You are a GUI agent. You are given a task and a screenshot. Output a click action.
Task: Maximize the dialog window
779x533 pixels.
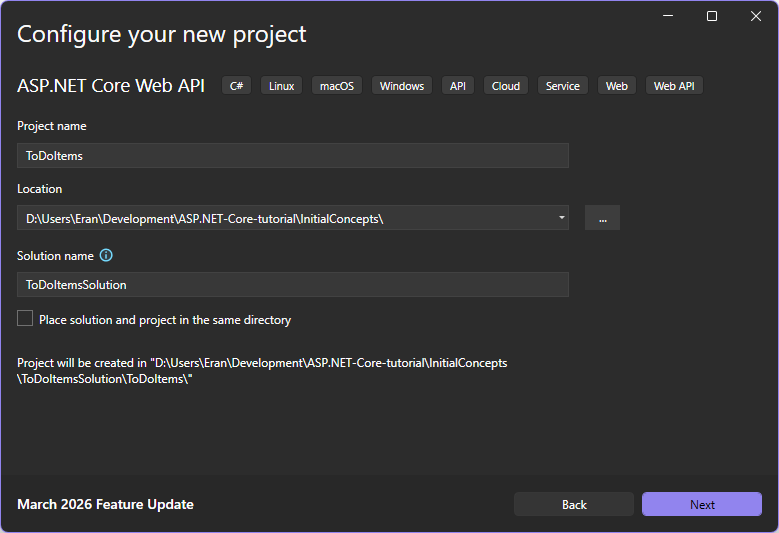[711, 16]
